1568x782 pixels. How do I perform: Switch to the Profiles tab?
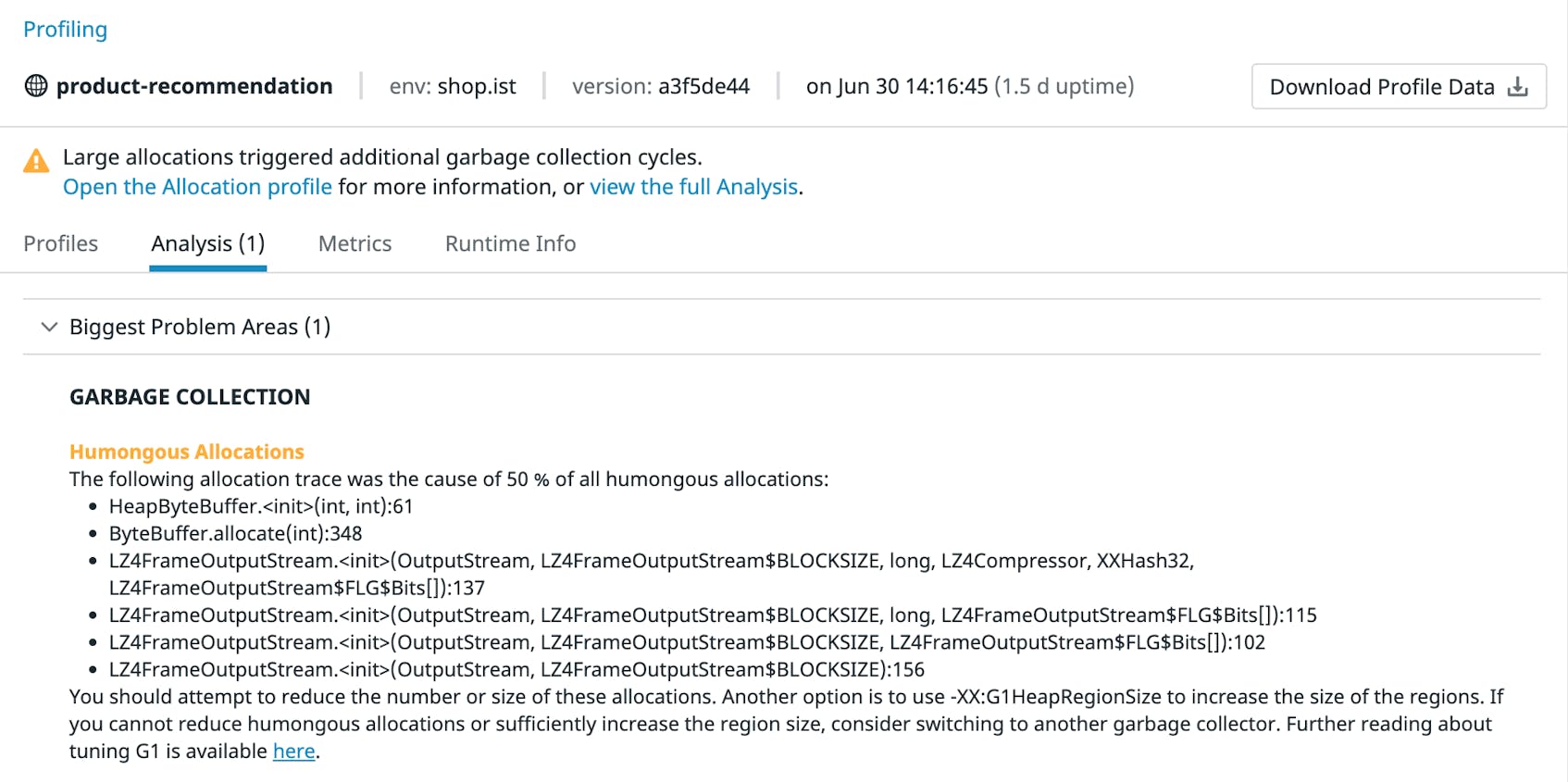[x=61, y=243]
